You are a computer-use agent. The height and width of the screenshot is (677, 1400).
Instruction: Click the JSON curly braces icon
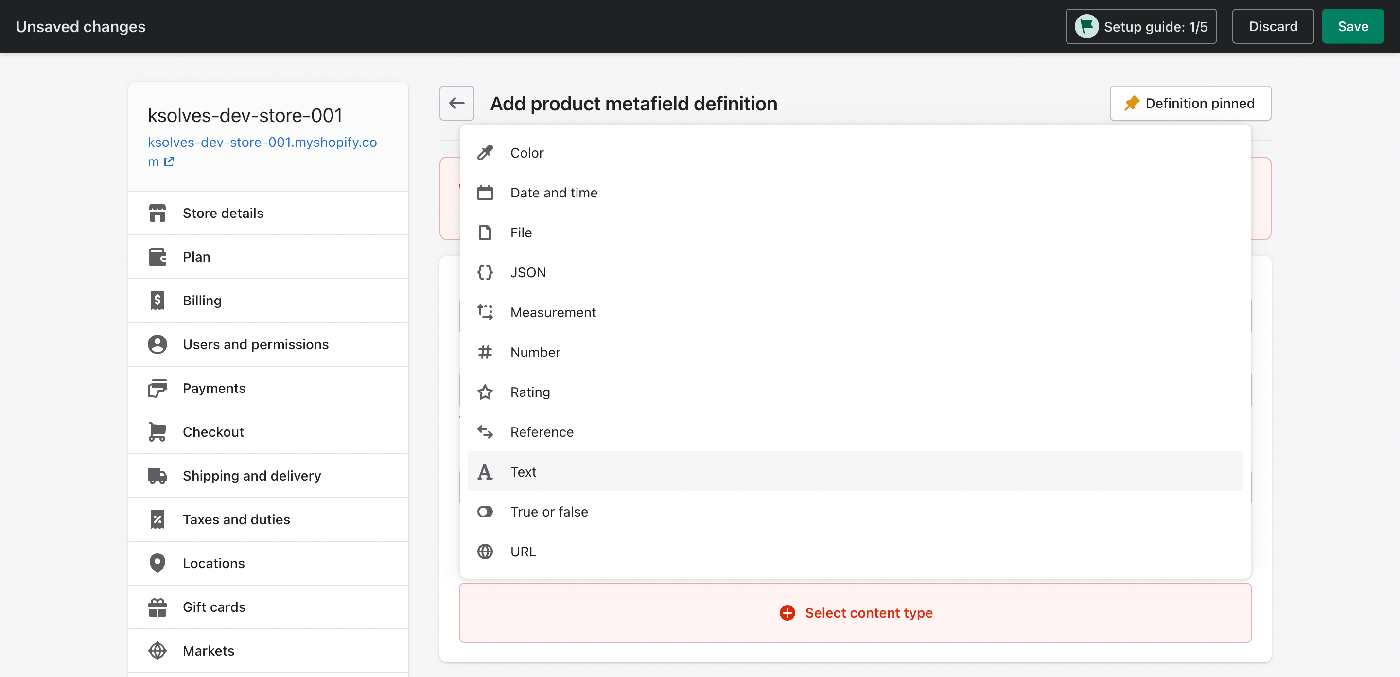[x=485, y=273]
